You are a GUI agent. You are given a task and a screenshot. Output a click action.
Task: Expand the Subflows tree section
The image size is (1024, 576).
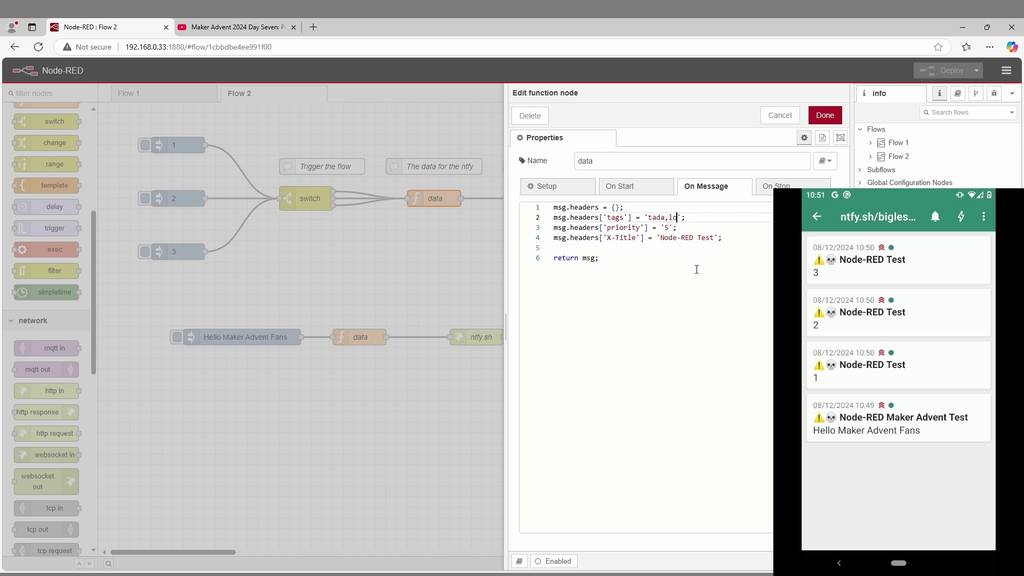pos(860,170)
